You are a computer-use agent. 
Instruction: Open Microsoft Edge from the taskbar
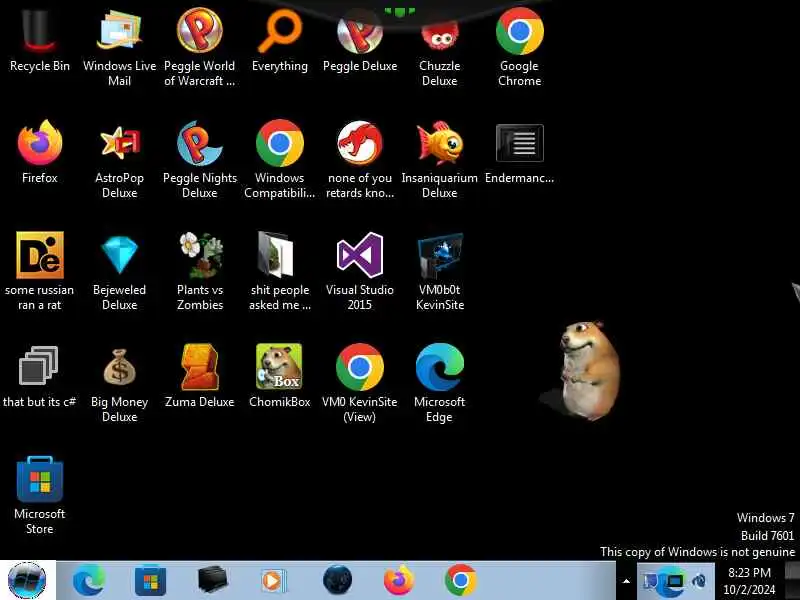(89, 581)
